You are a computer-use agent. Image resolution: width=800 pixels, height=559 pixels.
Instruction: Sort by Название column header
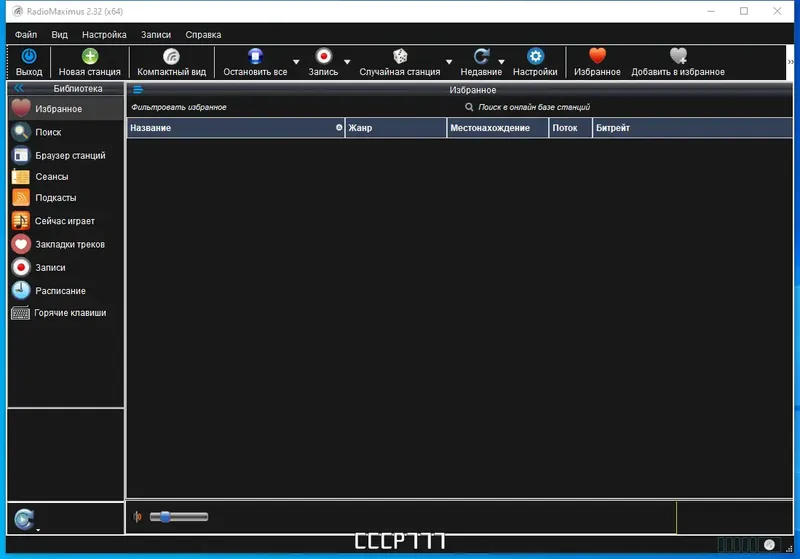click(x=236, y=128)
